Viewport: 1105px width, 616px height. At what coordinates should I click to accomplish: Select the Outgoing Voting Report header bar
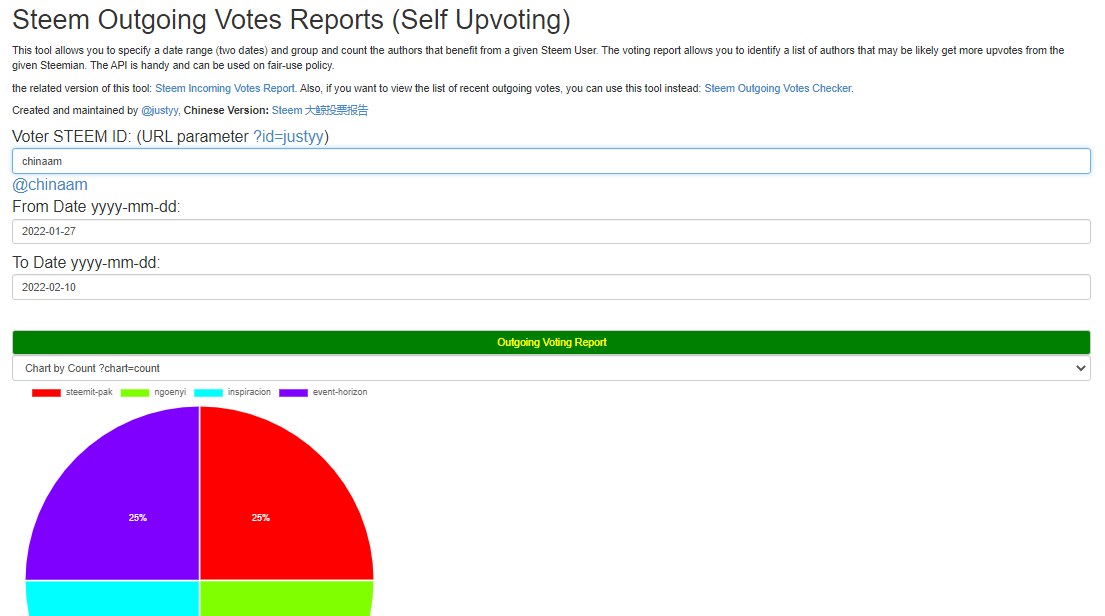(551, 343)
